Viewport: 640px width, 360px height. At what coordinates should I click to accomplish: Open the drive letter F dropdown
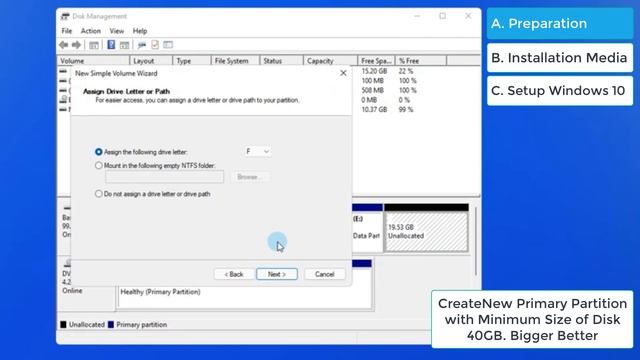[258, 151]
